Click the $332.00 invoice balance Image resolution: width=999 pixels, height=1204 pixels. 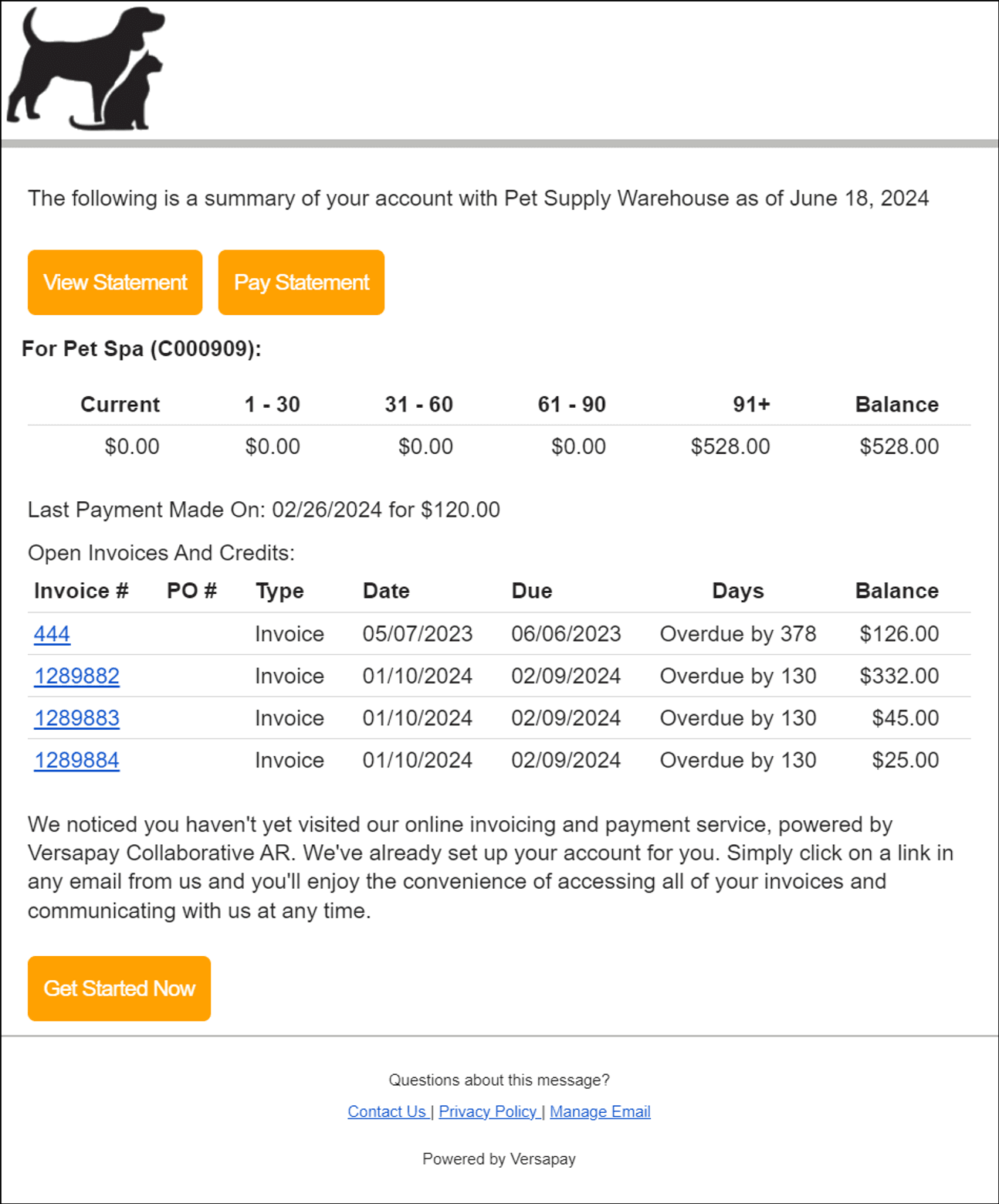(x=899, y=676)
